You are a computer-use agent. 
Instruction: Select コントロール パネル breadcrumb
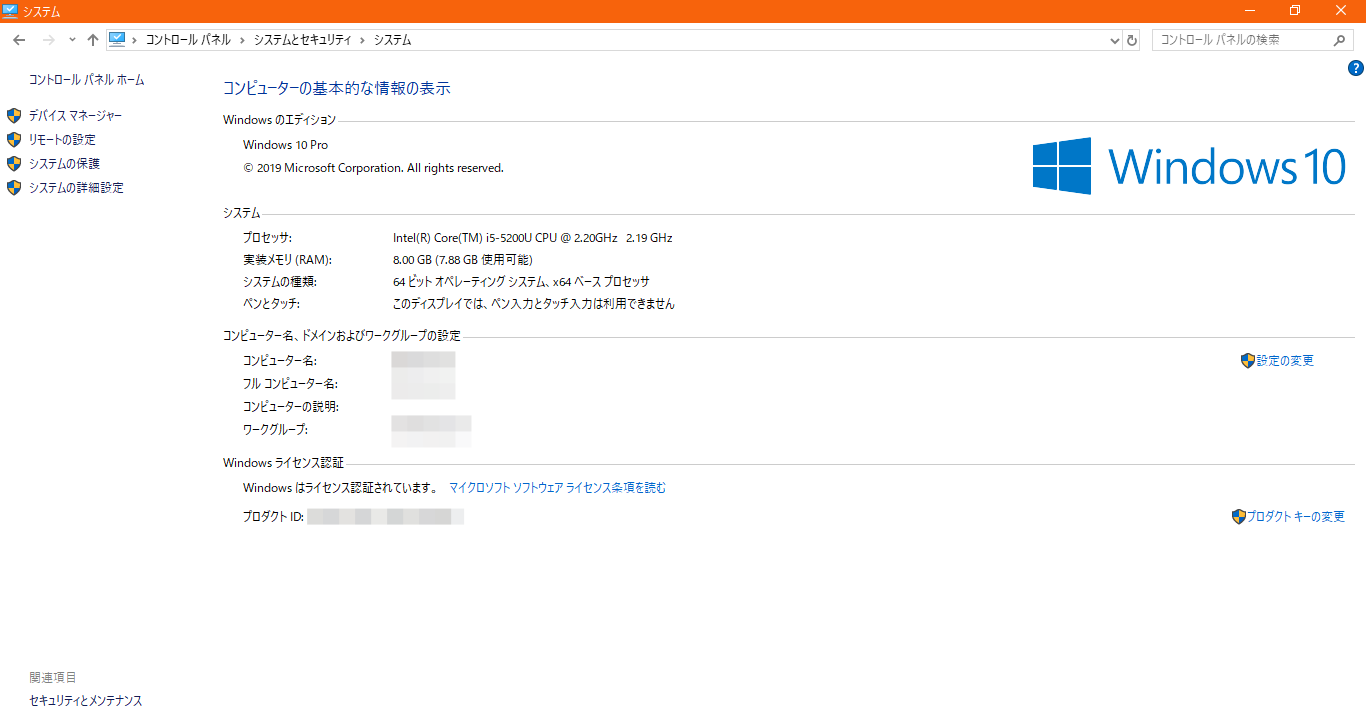(x=188, y=40)
